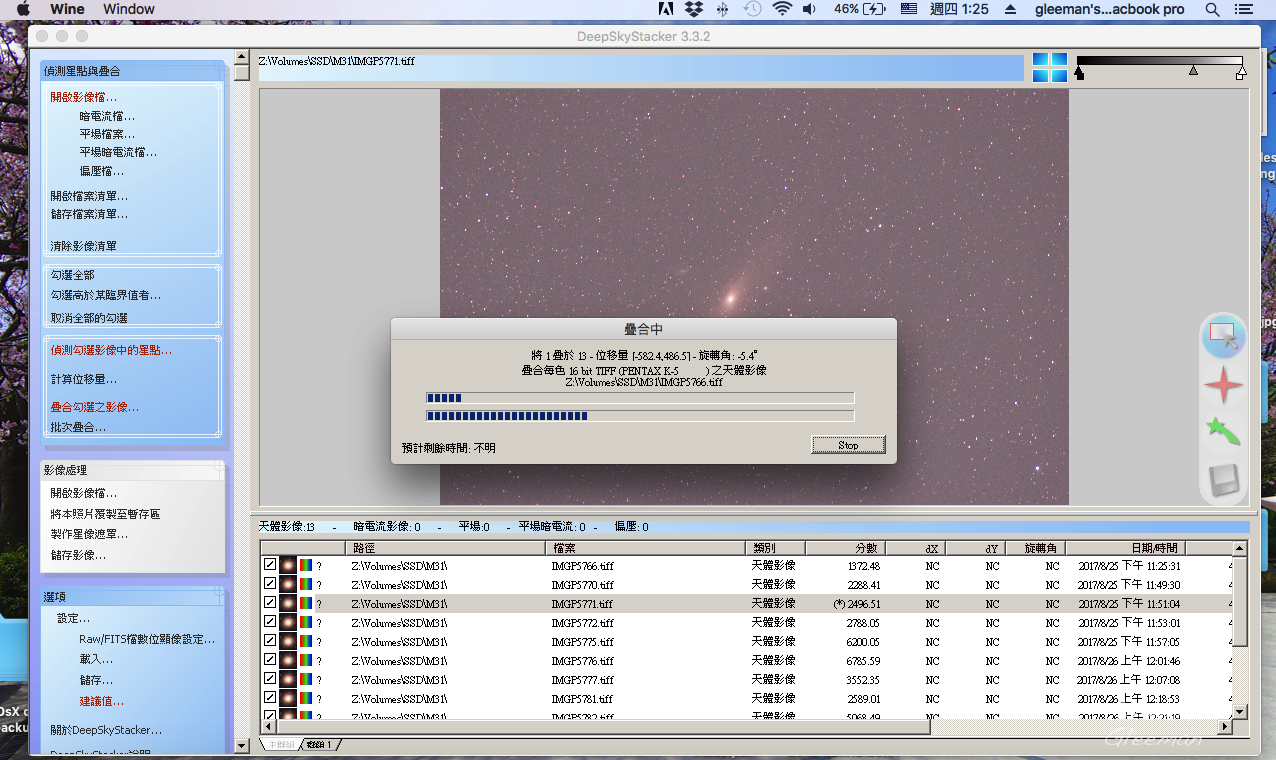
Task: Click the white point gradient slider marker
Action: pos(1241,73)
